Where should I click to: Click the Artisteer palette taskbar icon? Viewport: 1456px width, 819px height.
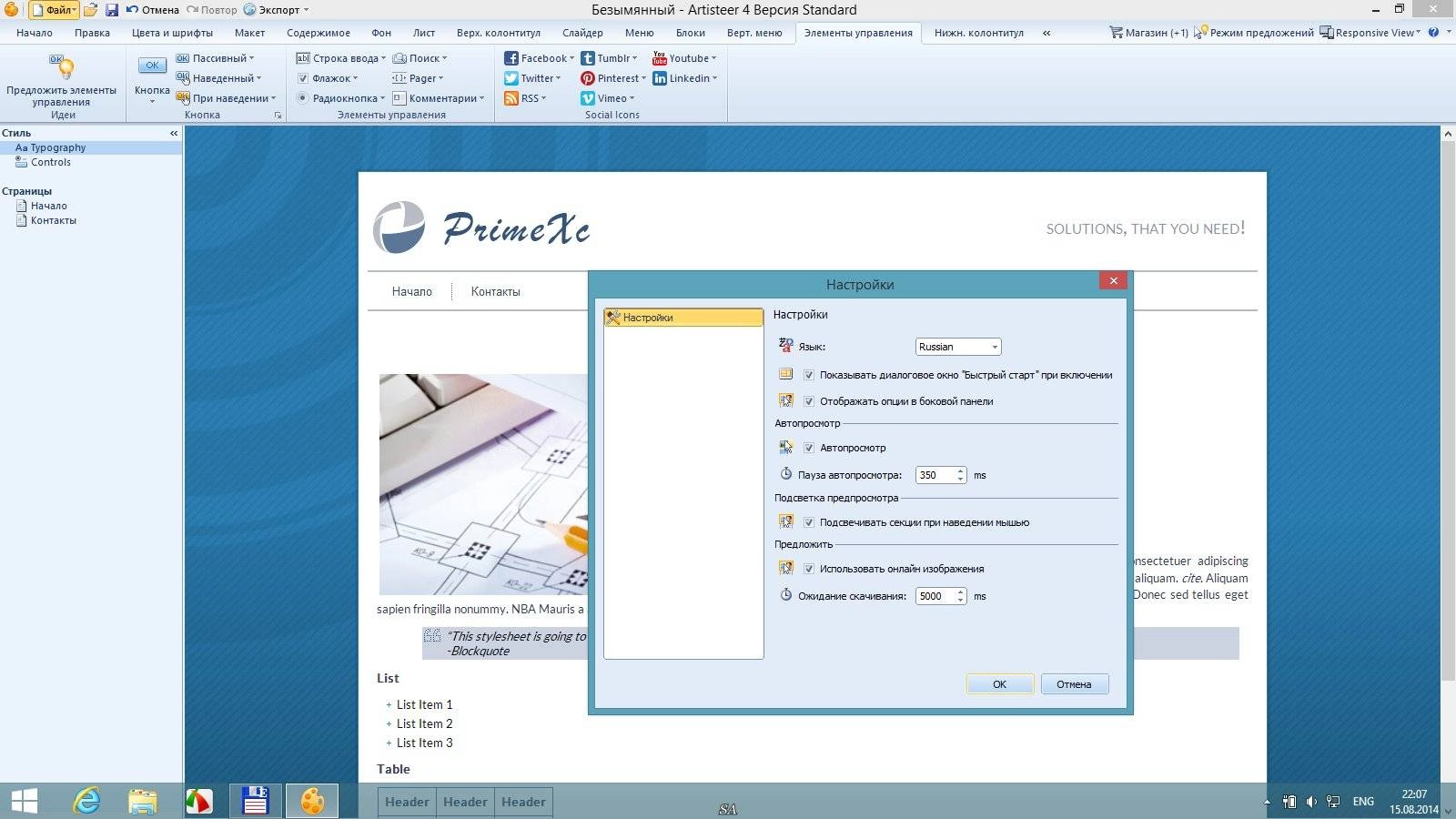(312, 801)
